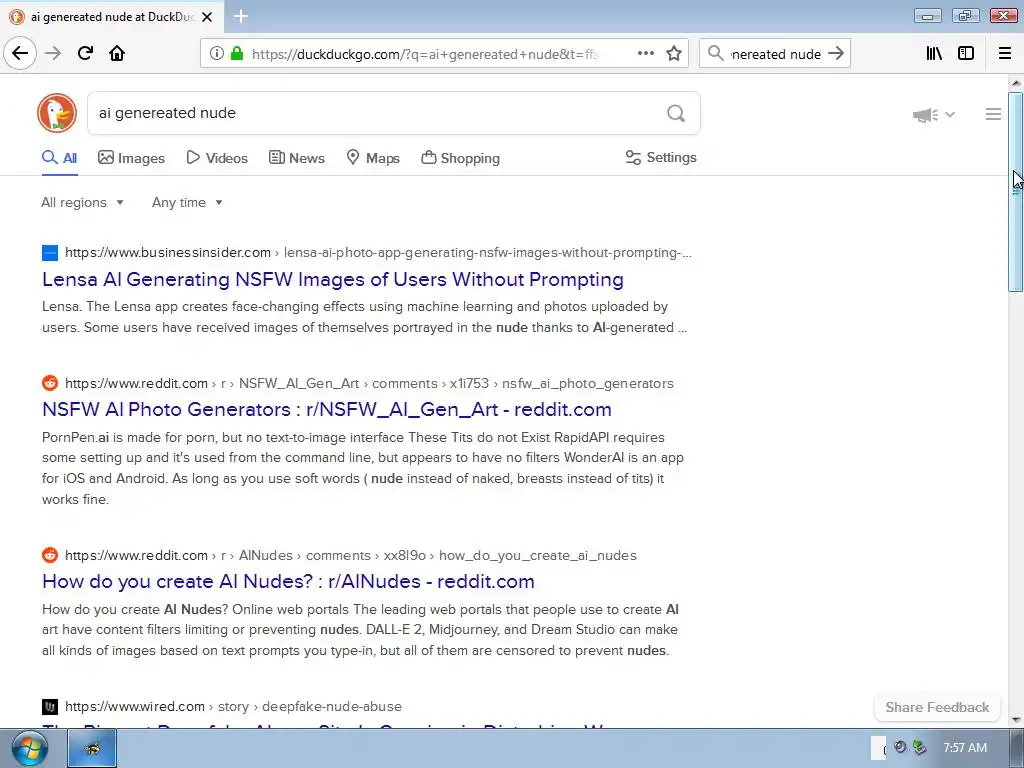The image size is (1024, 768).
Task: Click the scrollbar up arrow
Action: coord(1016,83)
